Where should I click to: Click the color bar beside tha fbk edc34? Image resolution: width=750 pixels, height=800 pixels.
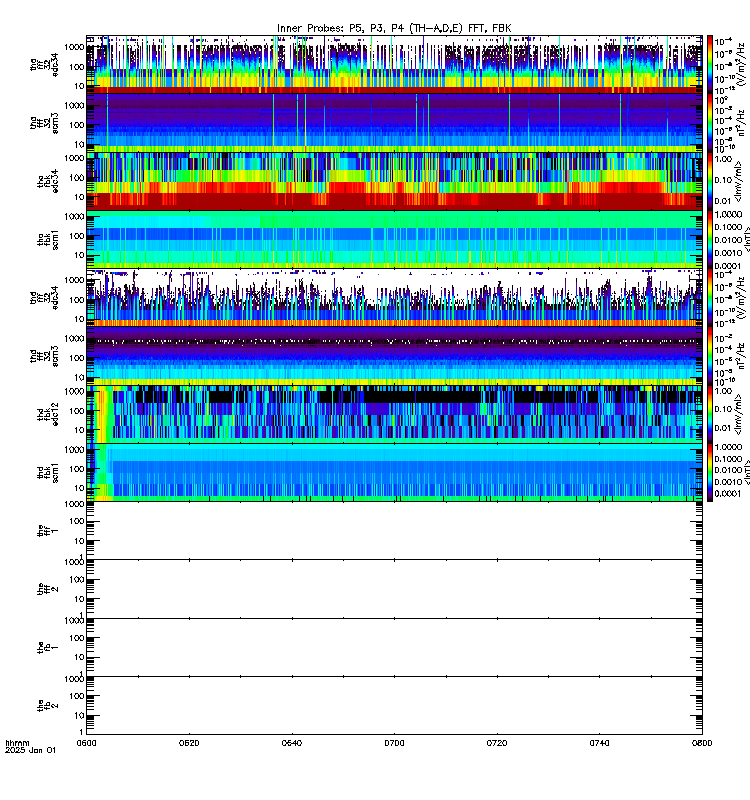coord(710,181)
